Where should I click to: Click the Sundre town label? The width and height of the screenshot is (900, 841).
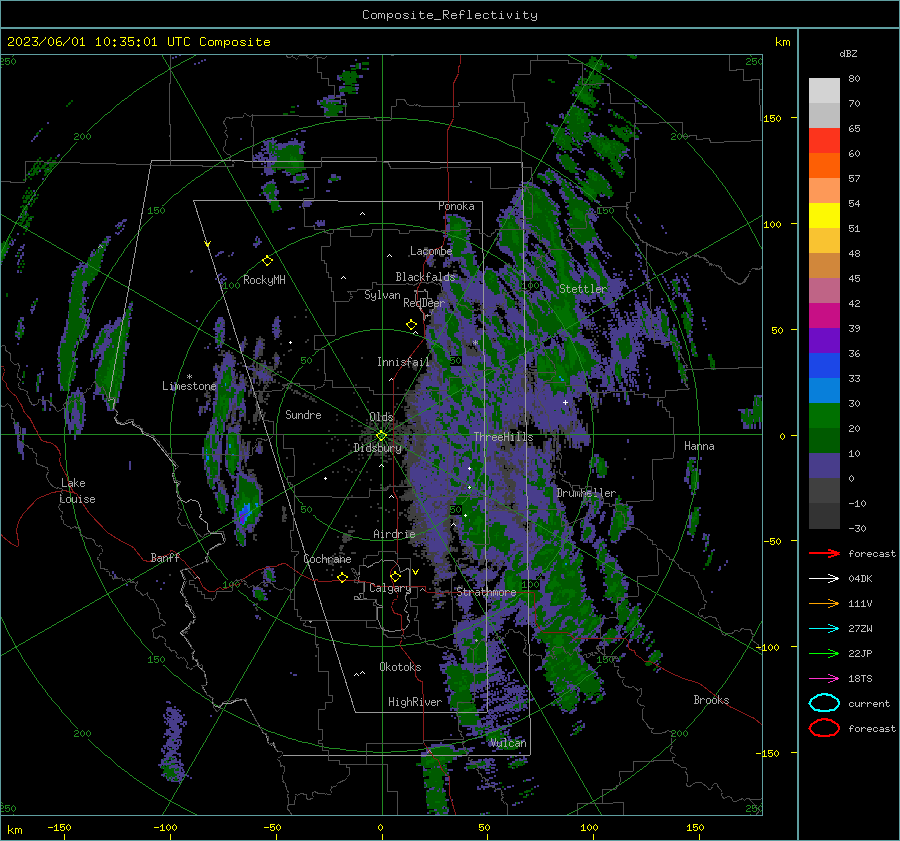(303, 414)
